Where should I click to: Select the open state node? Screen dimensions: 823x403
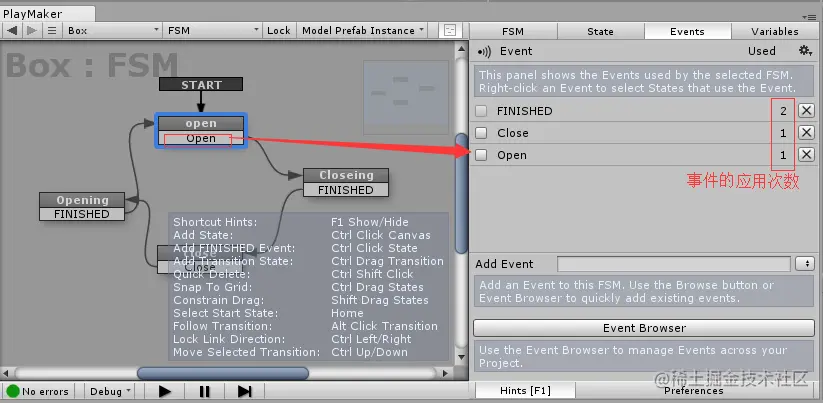click(x=201, y=123)
